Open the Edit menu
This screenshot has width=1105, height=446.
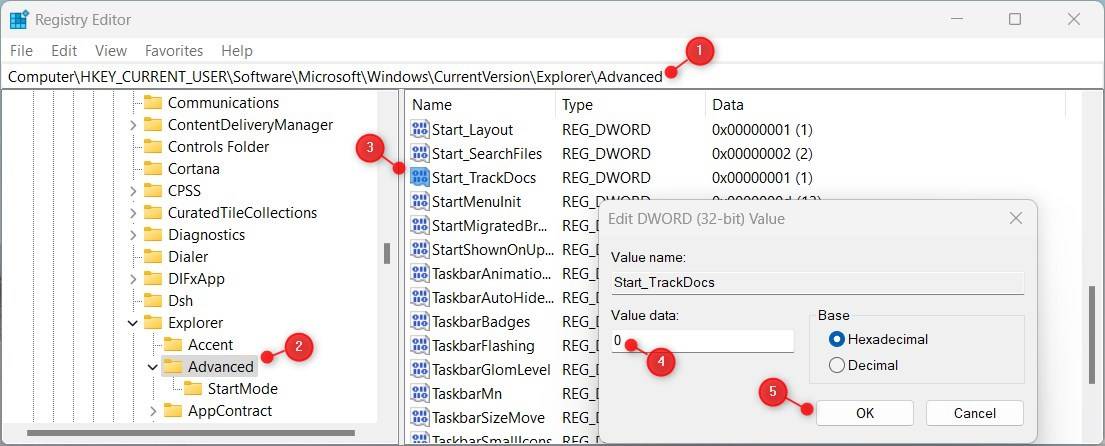[64, 50]
